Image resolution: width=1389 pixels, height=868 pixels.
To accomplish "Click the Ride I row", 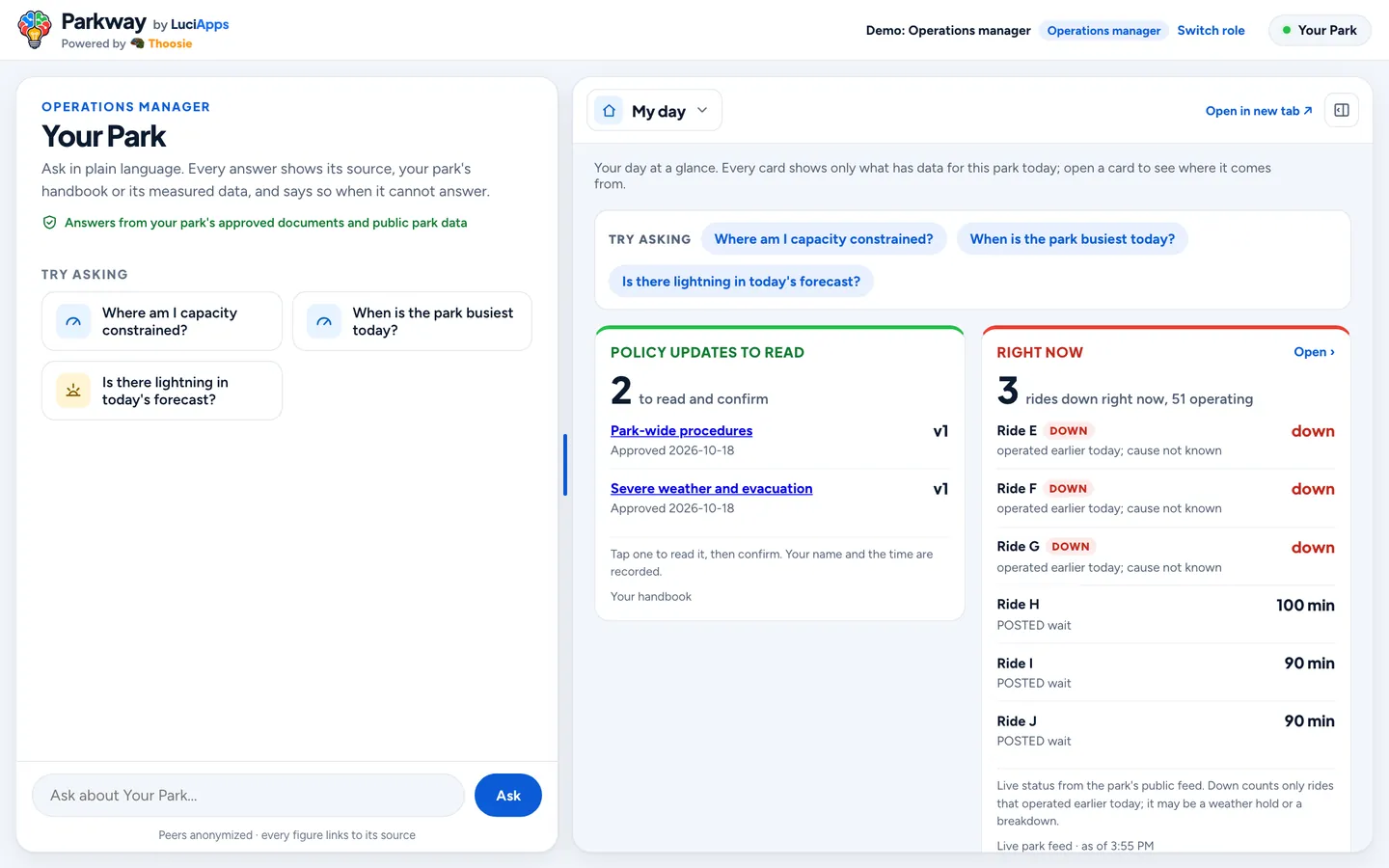I will click(1165, 672).
